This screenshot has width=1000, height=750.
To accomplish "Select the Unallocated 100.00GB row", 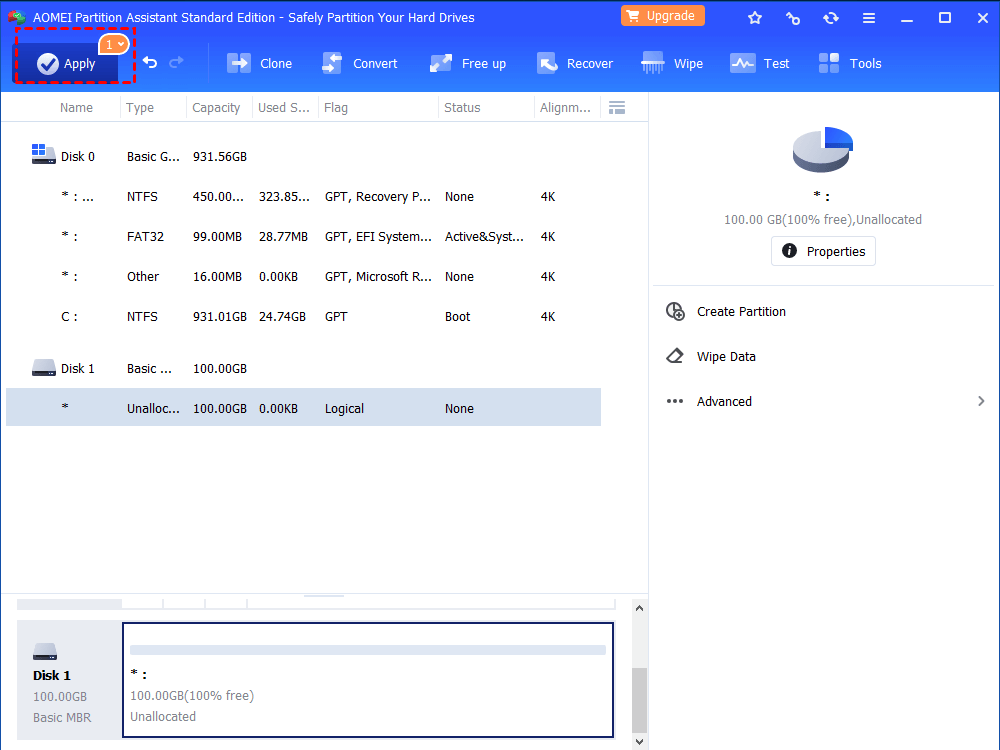I will pos(304,408).
